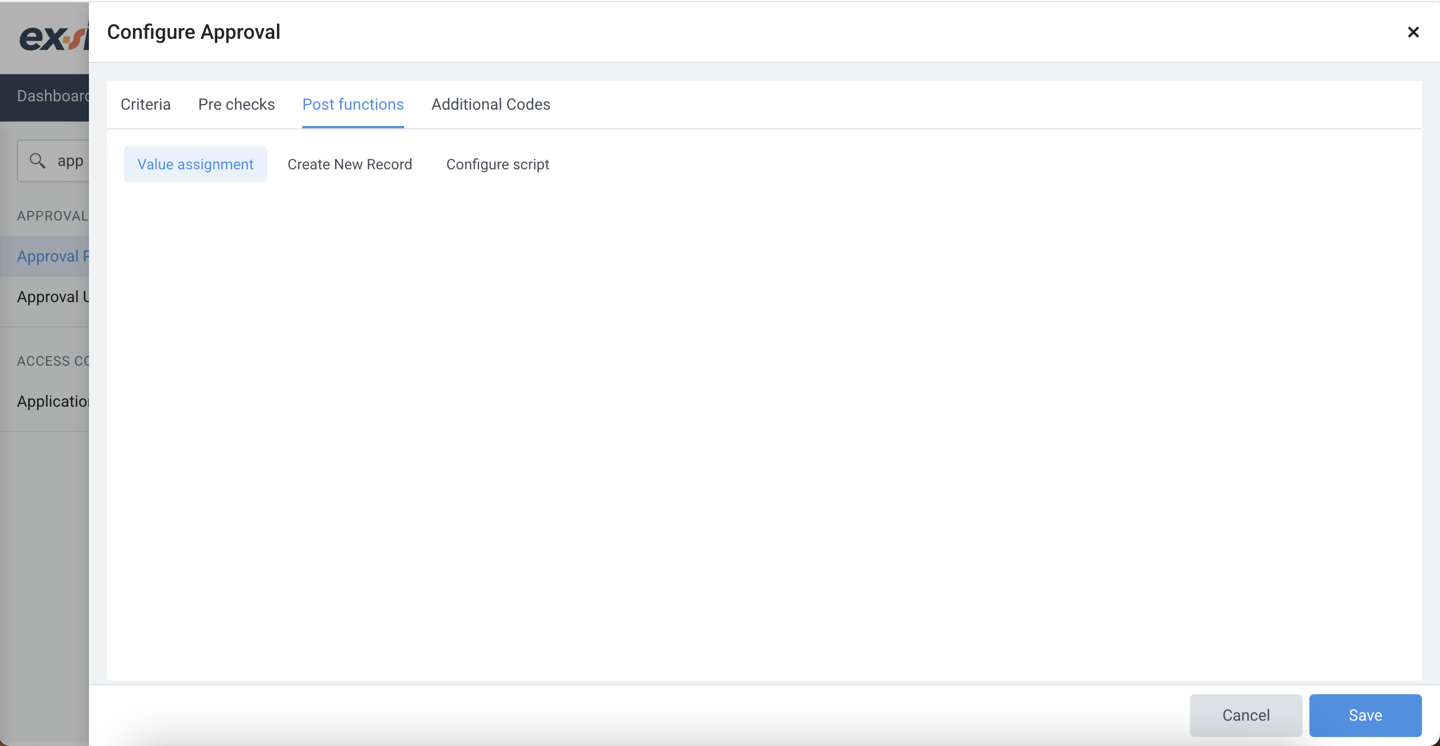Open the Dashboard item in the background nav
This screenshot has width=1440, height=746.
(52, 96)
